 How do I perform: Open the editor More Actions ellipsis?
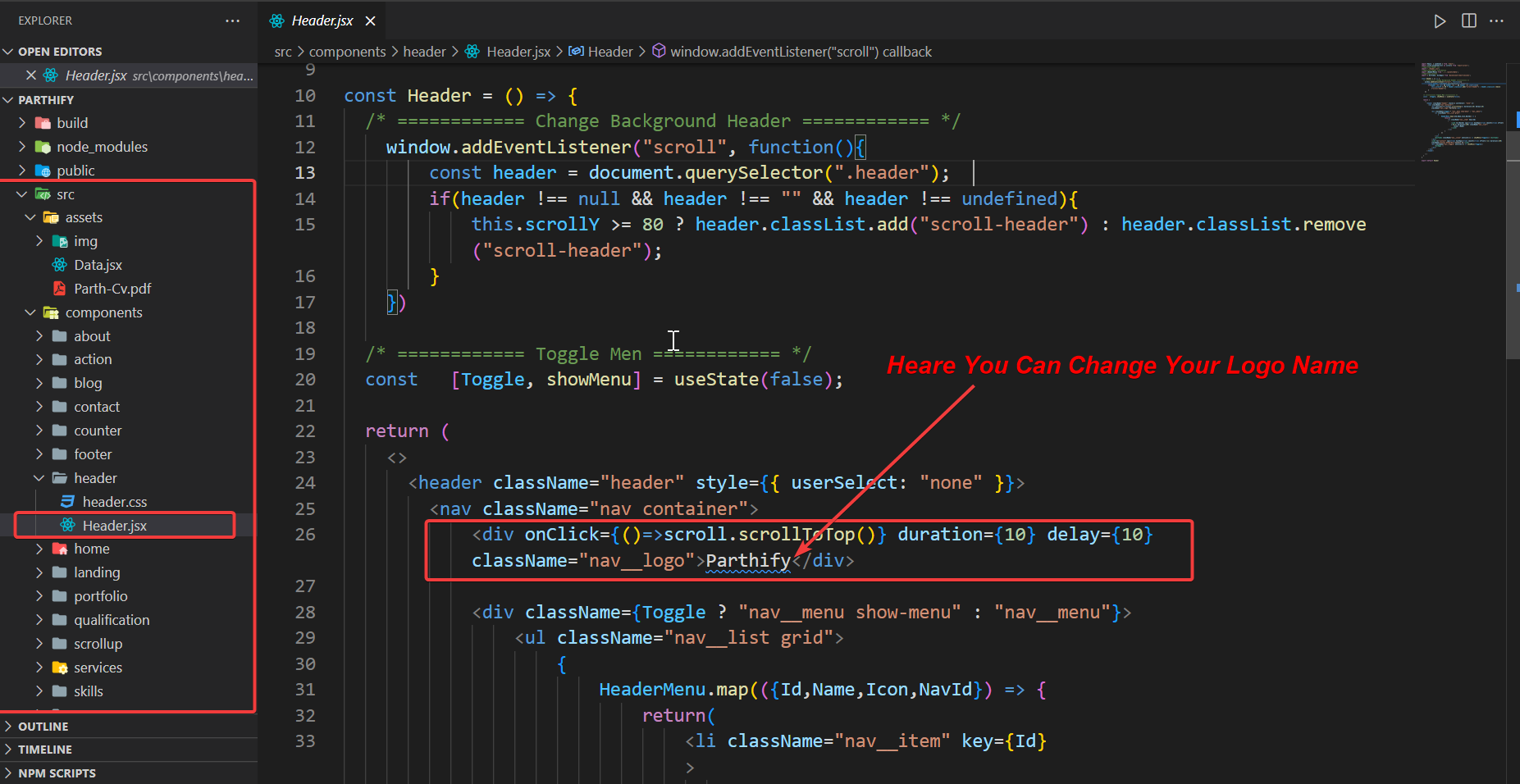click(1496, 21)
